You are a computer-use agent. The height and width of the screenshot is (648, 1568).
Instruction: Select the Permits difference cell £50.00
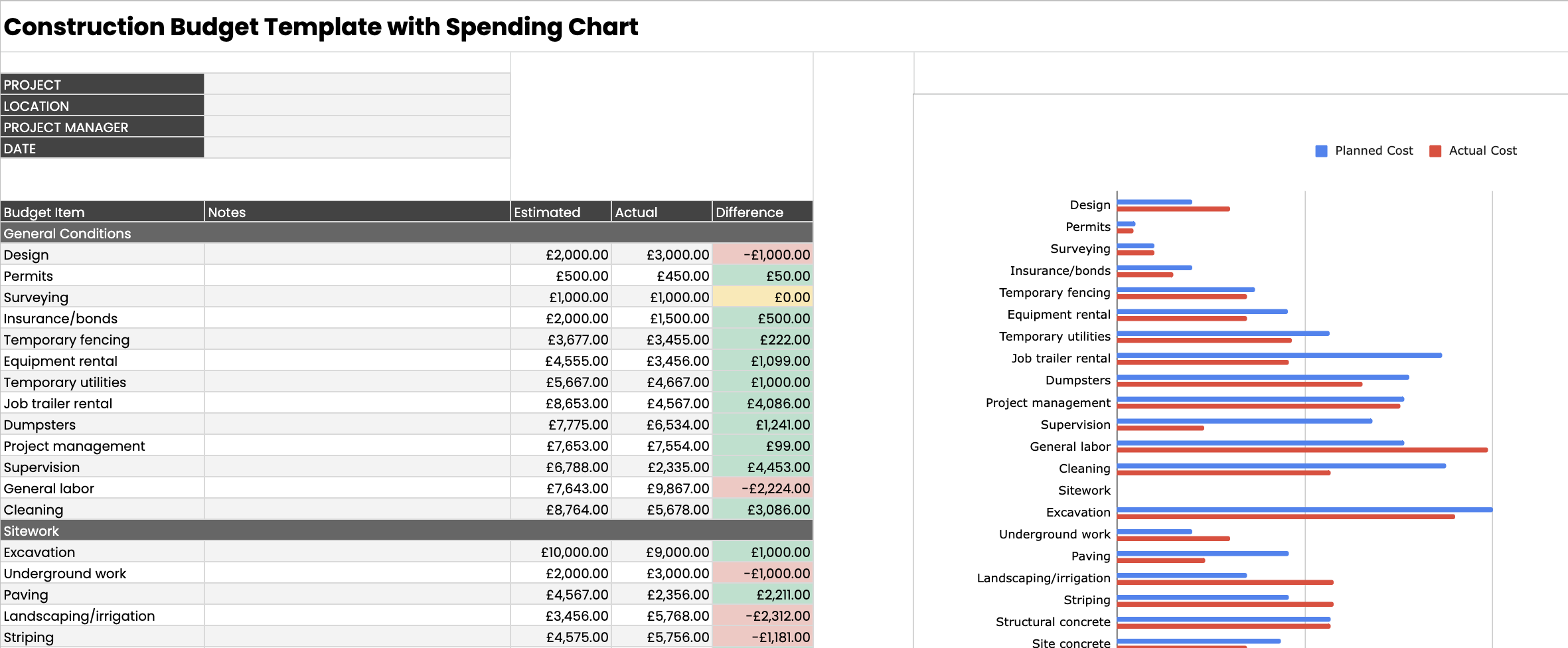(763, 276)
